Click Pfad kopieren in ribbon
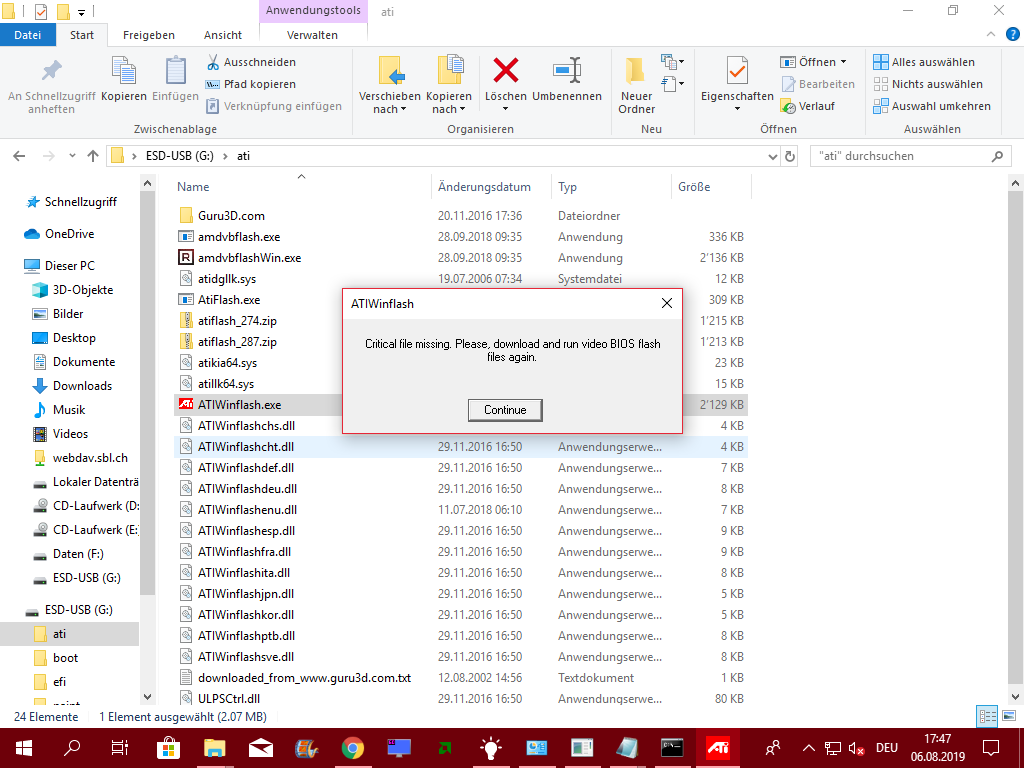The width and height of the screenshot is (1024, 768). point(250,84)
